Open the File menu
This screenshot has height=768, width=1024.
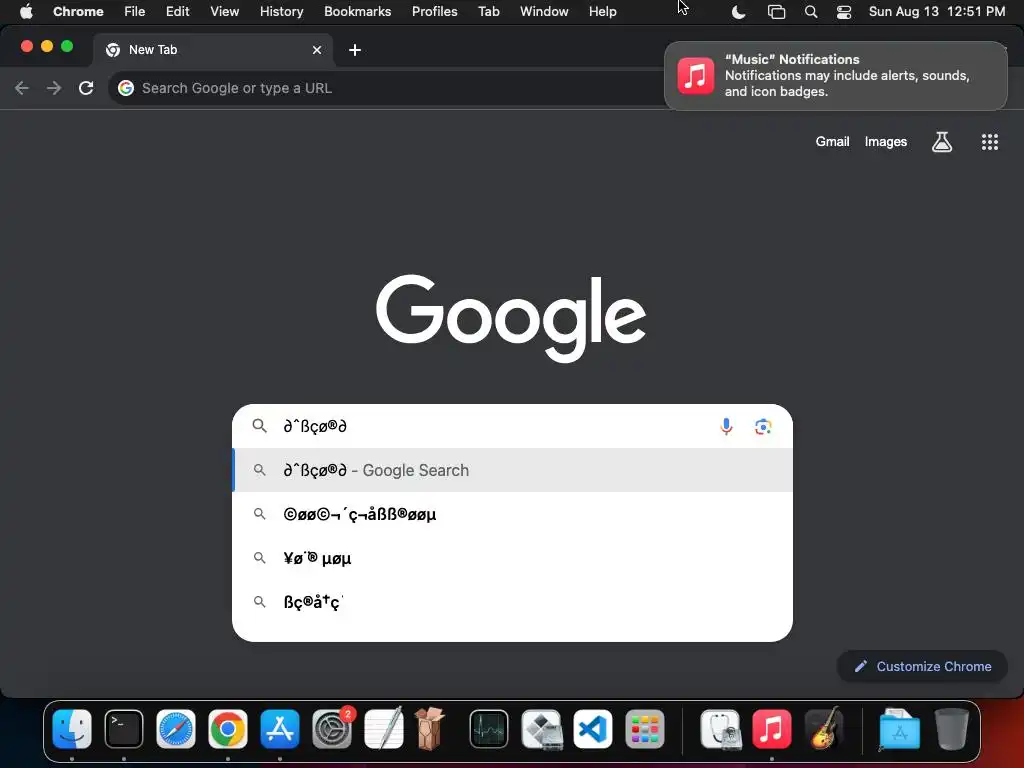click(135, 11)
